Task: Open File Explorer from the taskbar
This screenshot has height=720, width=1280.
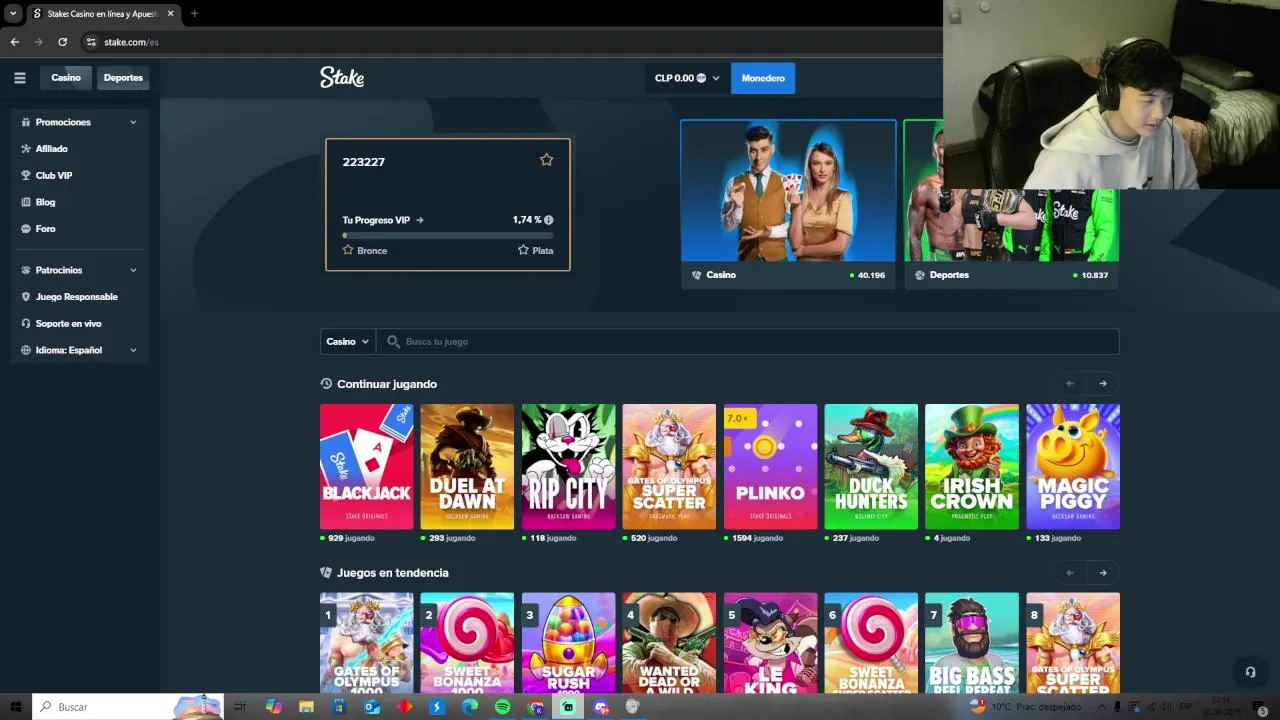Action: point(306,707)
